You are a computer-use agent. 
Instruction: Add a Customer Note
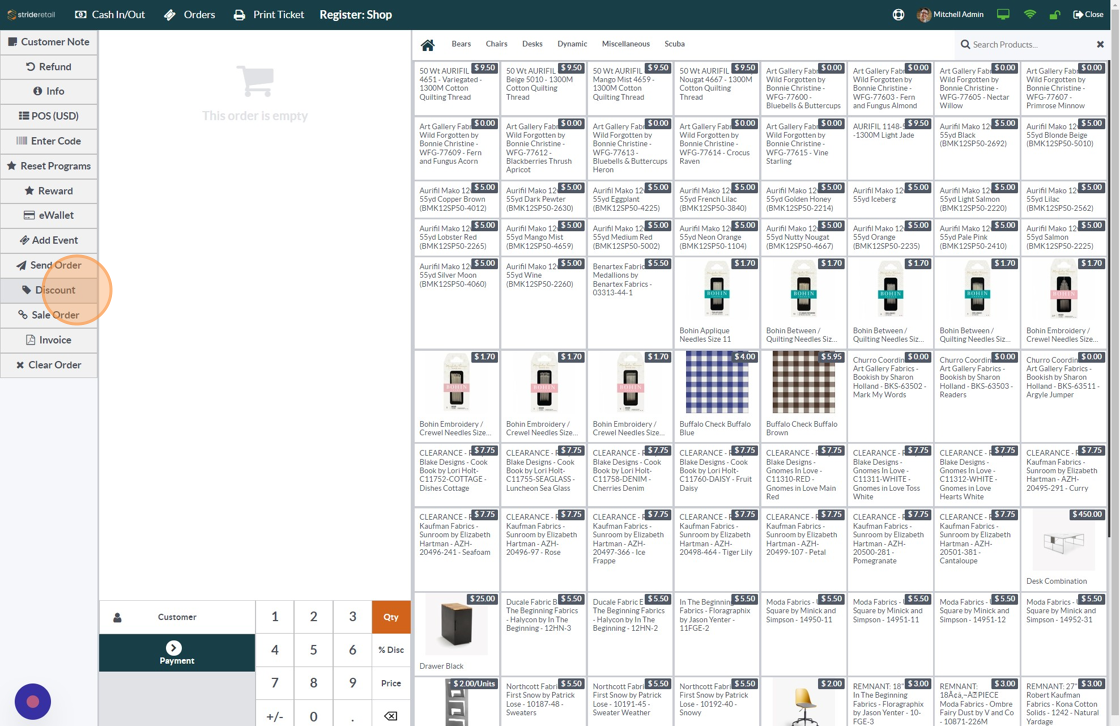49,42
